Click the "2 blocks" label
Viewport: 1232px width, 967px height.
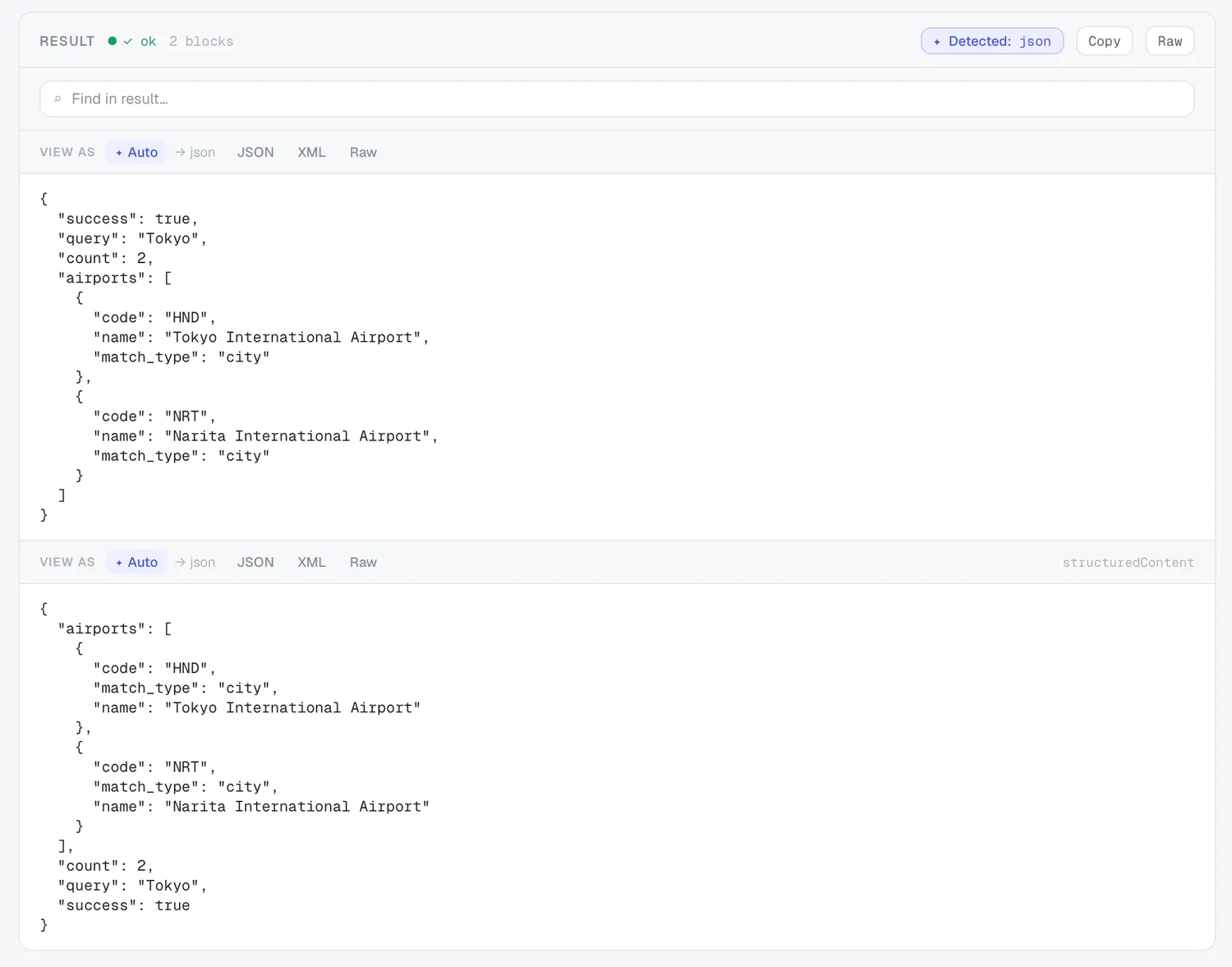201,41
